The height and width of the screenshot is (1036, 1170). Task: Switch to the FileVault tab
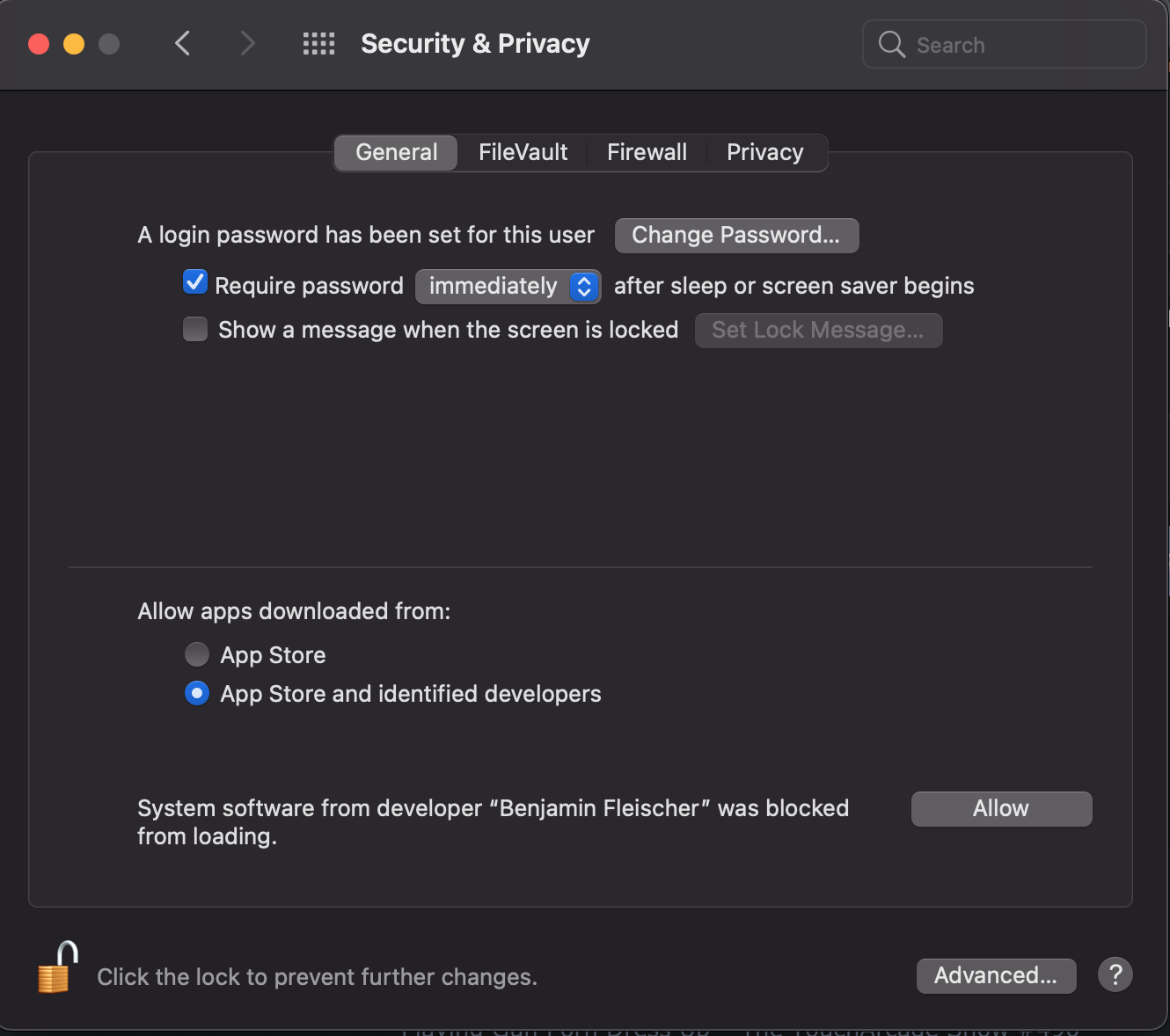[x=523, y=153]
